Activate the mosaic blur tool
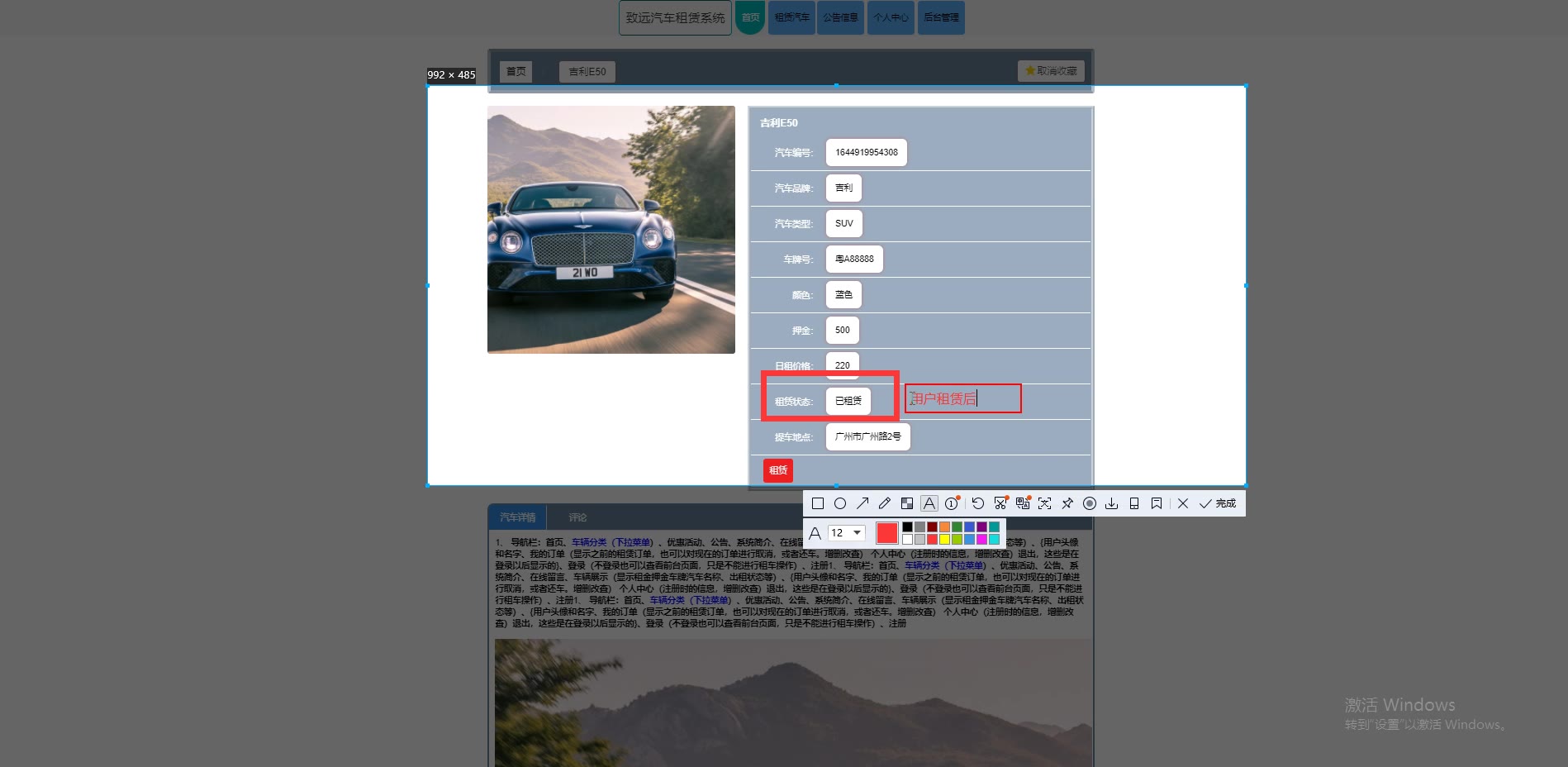This screenshot has width=1568, height=767. tap(907, 503)
